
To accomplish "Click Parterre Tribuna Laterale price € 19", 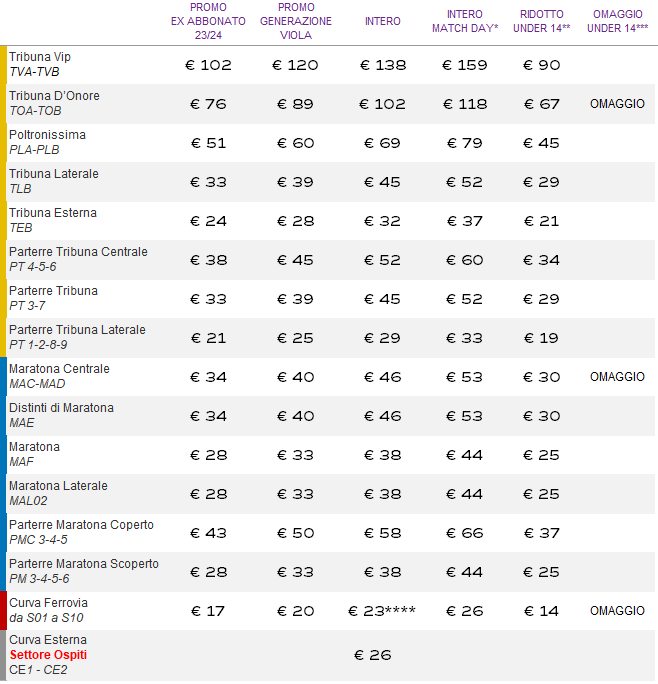I will [x=541, y=338].
